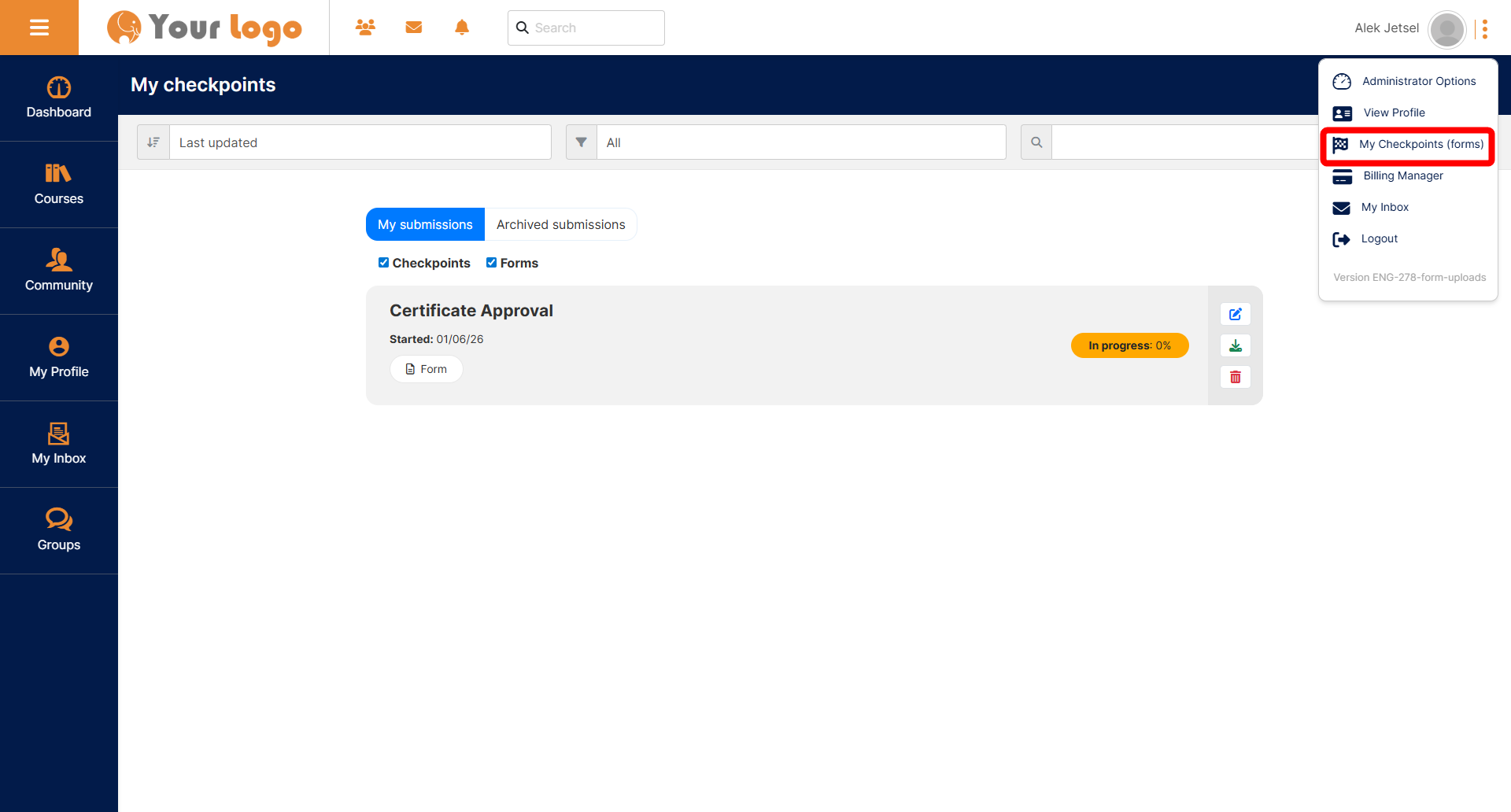The image size is (1511, 812).
Task: Select the My submissions tab
Action: tap(425, 224)
